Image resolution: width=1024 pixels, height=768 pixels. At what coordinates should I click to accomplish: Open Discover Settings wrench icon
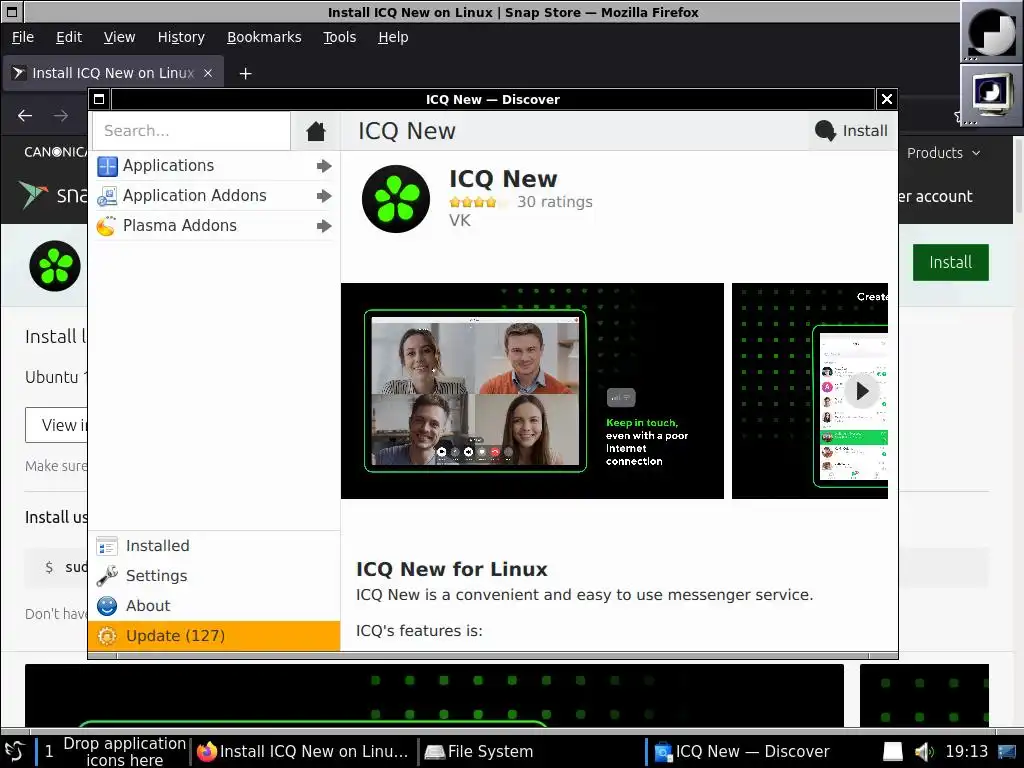point(107,576)
